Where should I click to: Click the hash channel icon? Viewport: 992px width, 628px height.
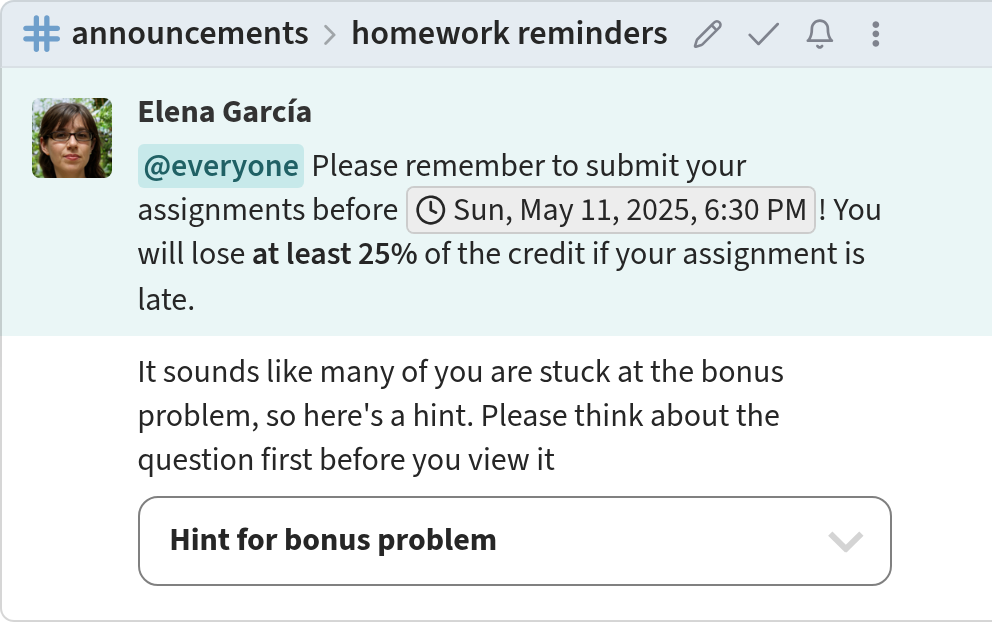click(x=42, y=34)
